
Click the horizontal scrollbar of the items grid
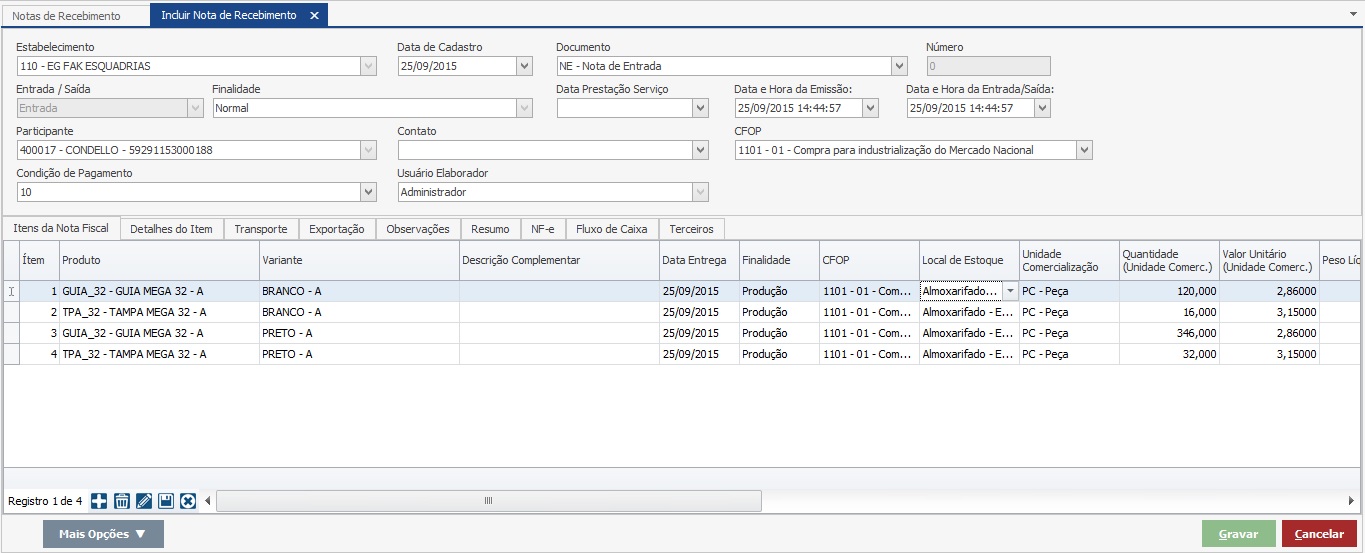488,500
